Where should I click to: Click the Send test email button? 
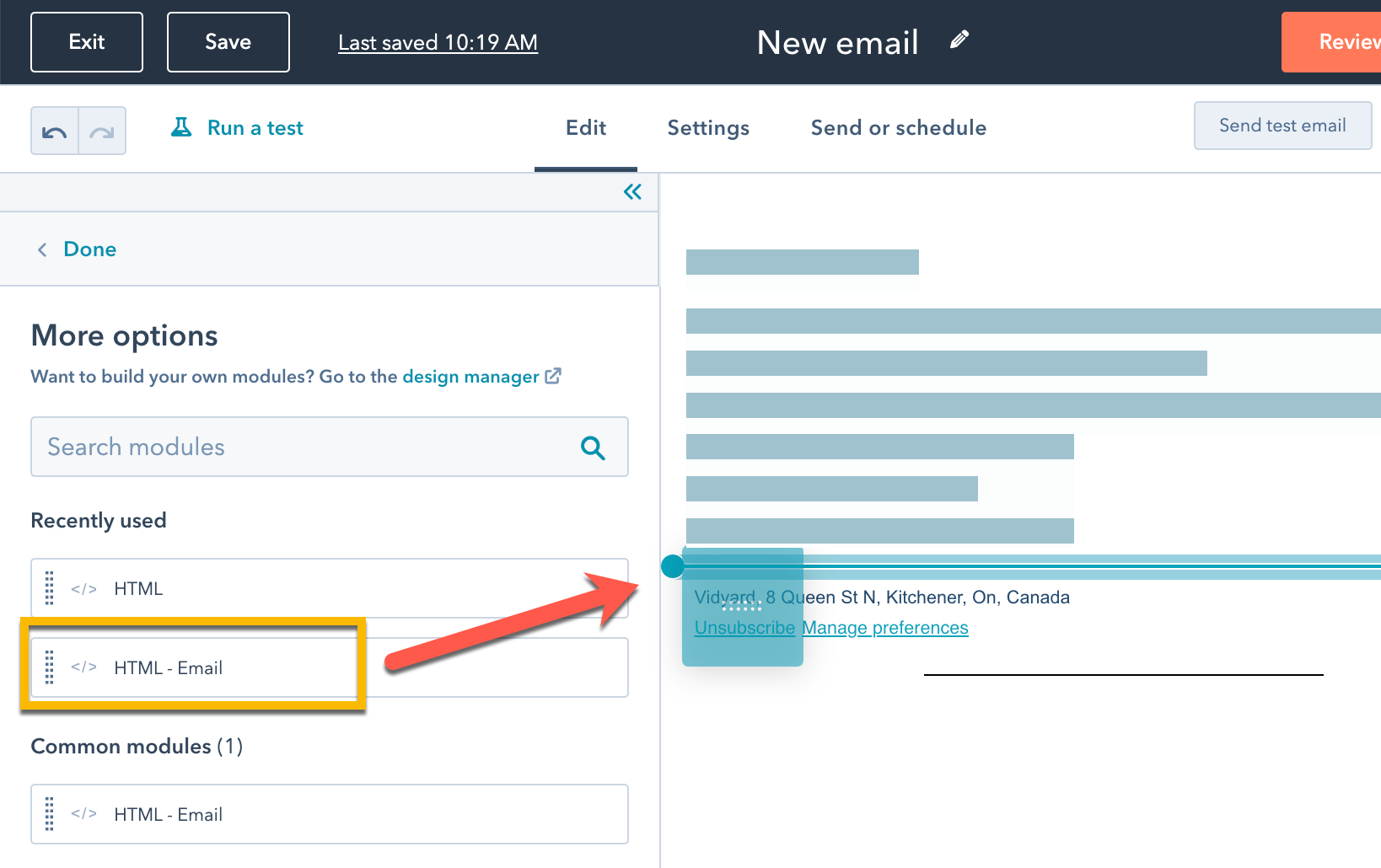1282,125
